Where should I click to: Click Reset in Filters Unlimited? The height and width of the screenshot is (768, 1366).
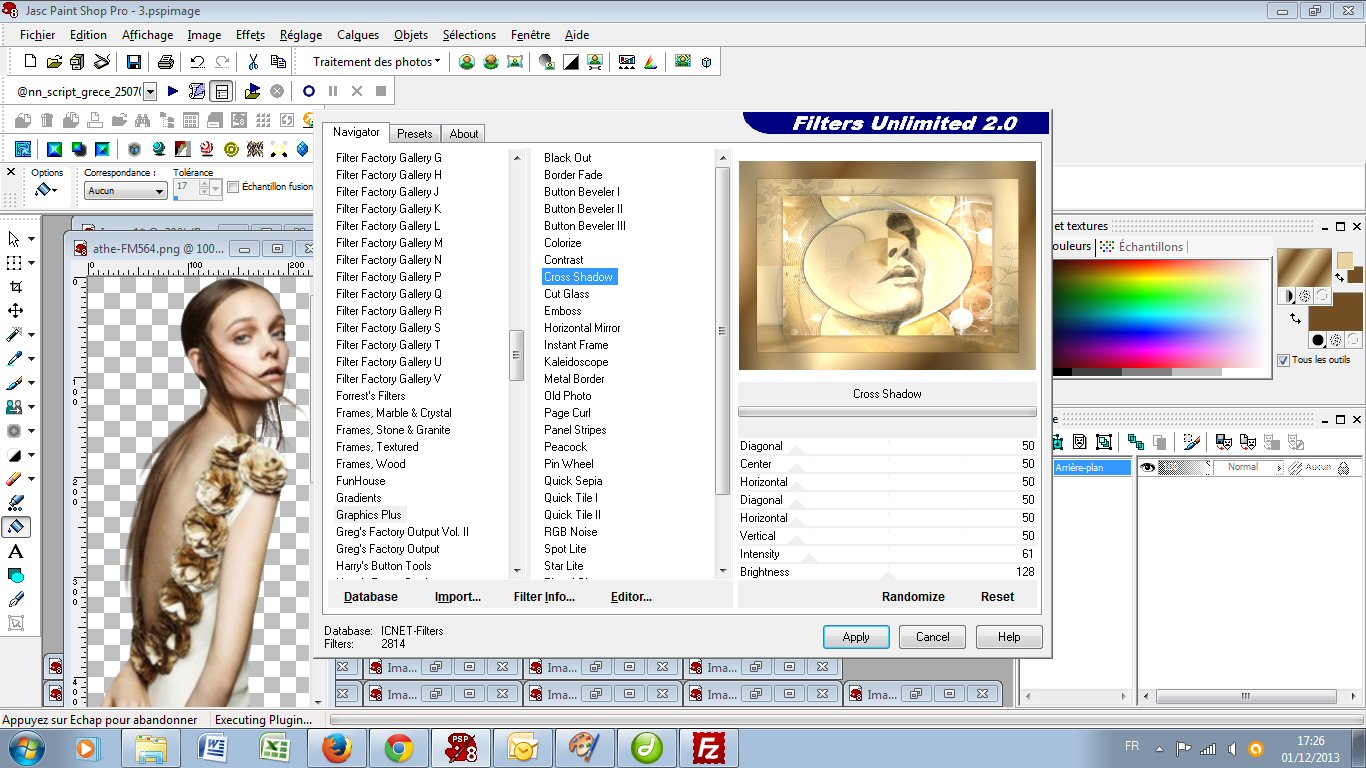point(997,597)
